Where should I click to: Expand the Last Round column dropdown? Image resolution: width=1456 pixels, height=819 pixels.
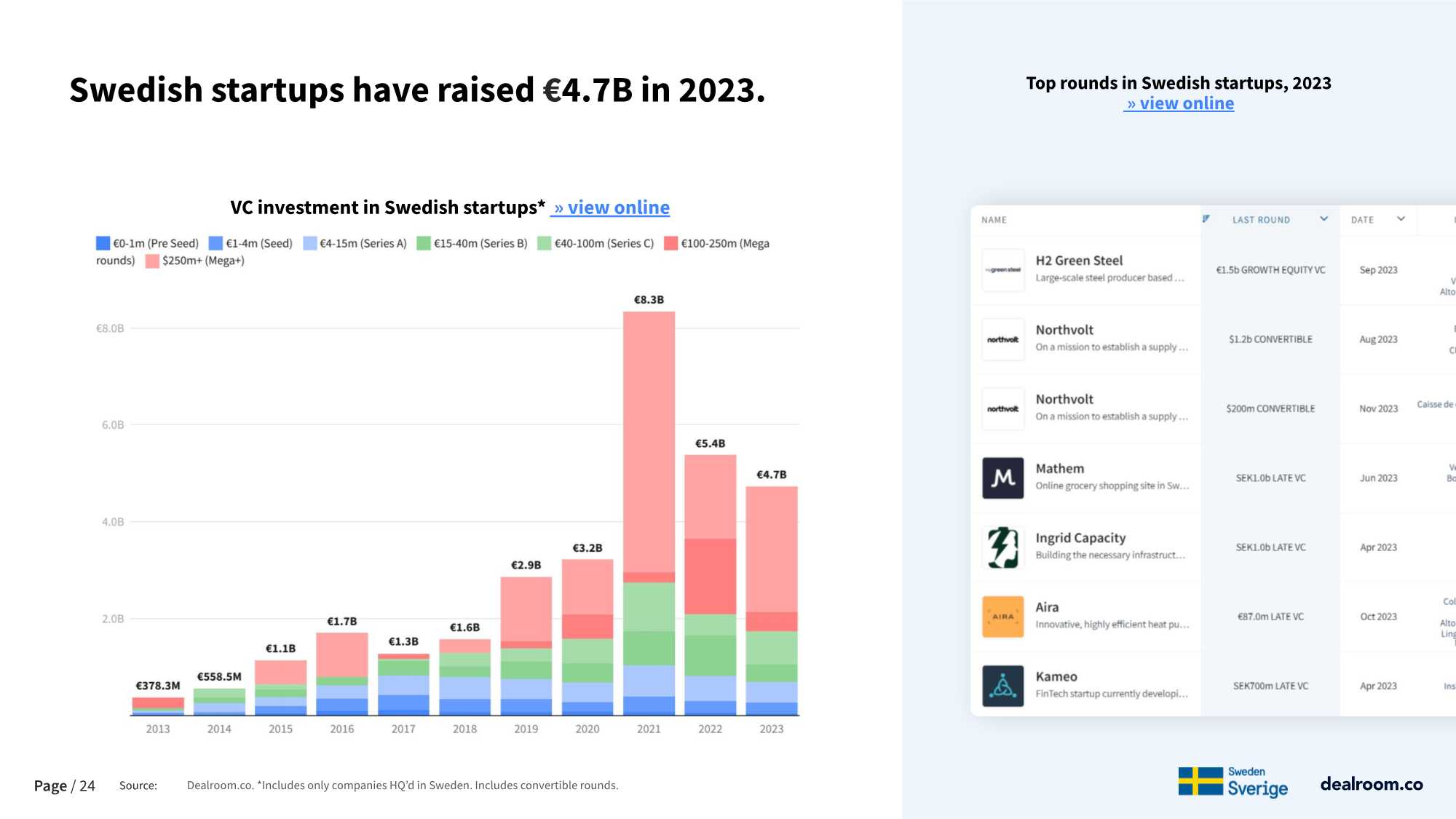(1324, 219)
